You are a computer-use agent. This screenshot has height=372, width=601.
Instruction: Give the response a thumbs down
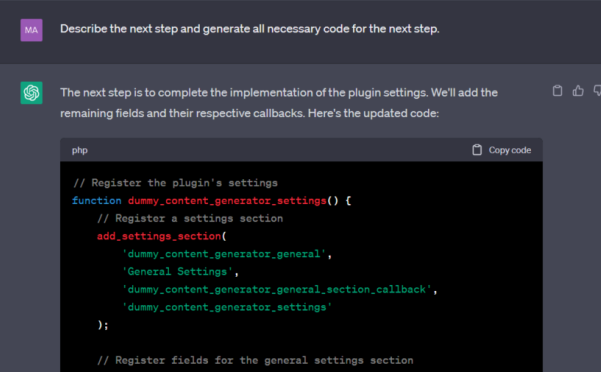[597, 91]
